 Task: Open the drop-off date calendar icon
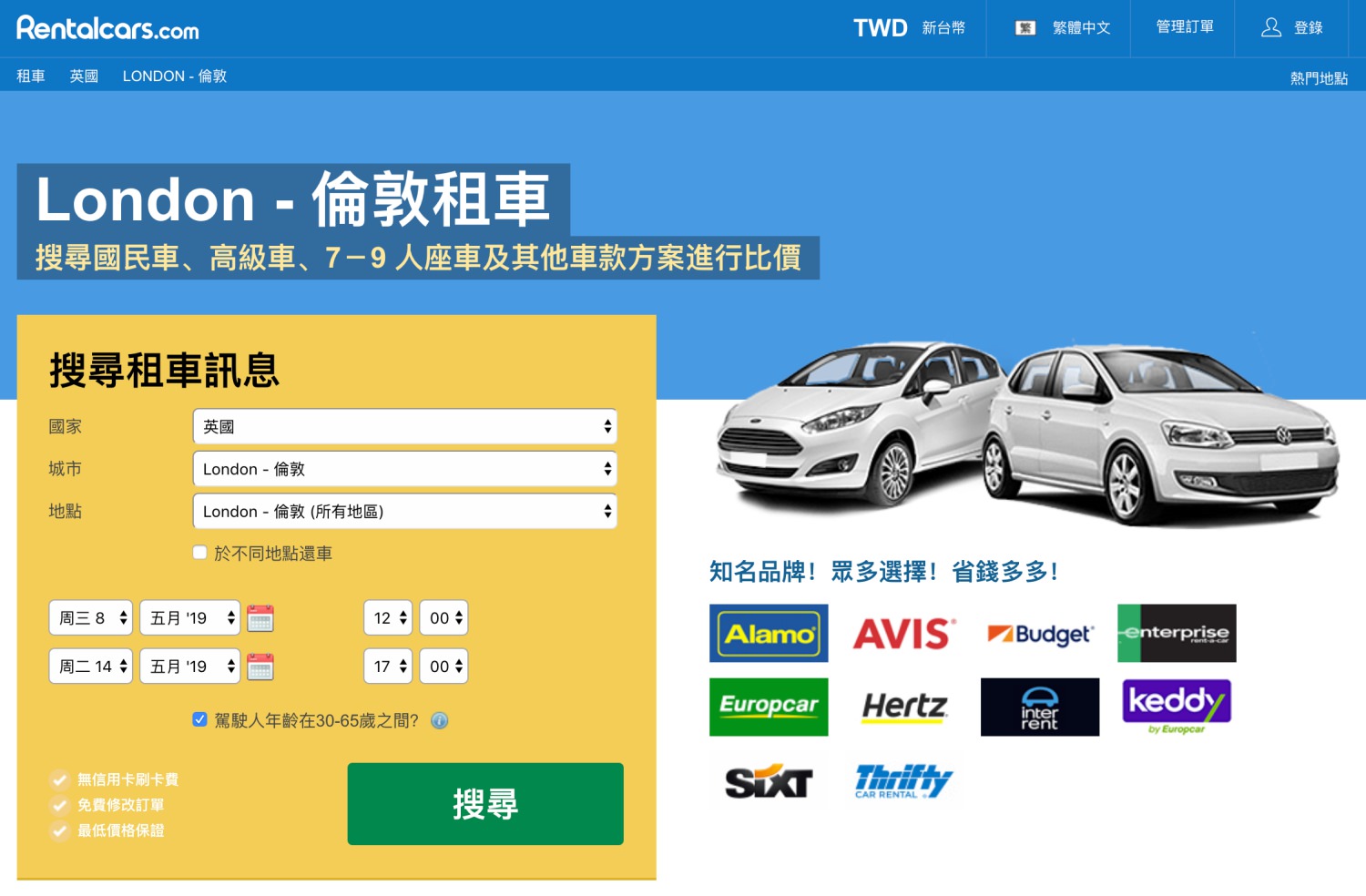tap(260, 667)
